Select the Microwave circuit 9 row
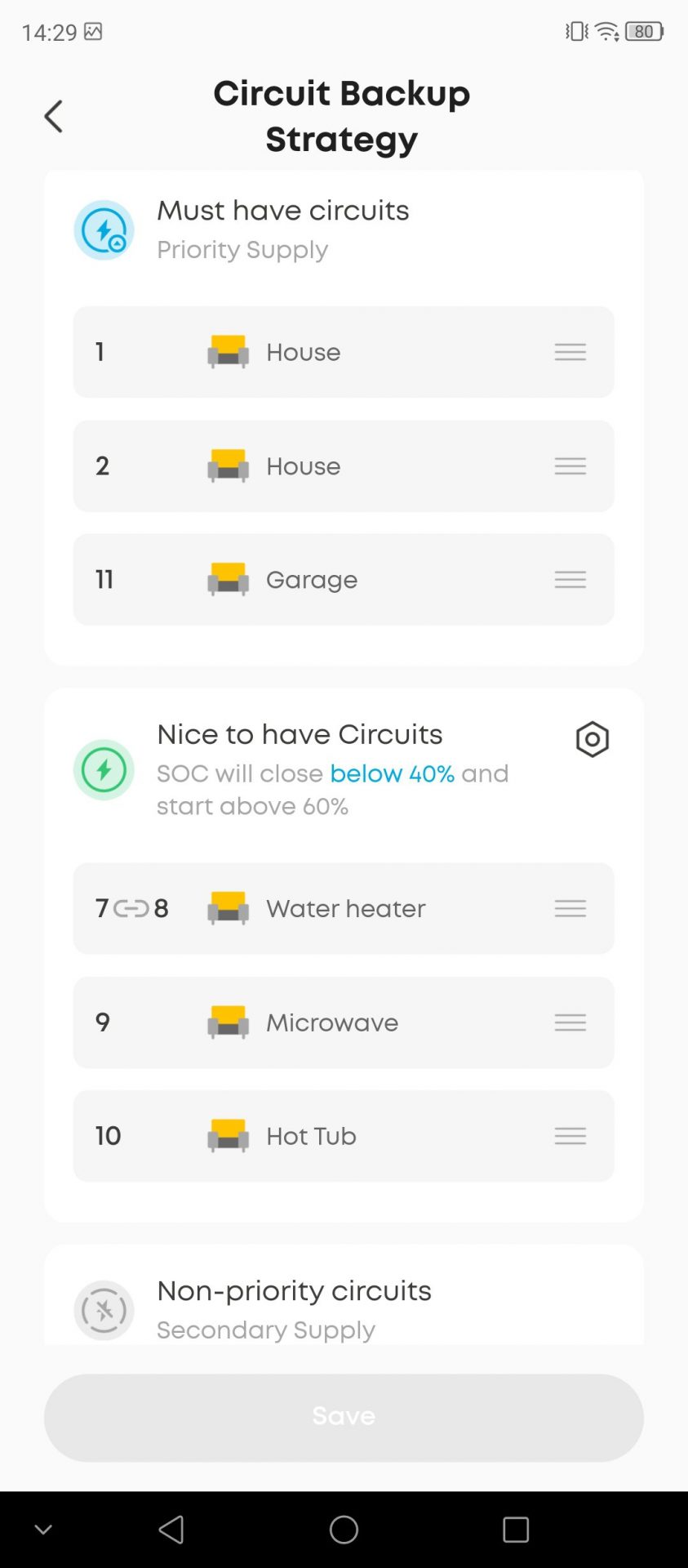Viewport: 688px width, 1568px height. pyautogui.click(x=344, y=1022)
